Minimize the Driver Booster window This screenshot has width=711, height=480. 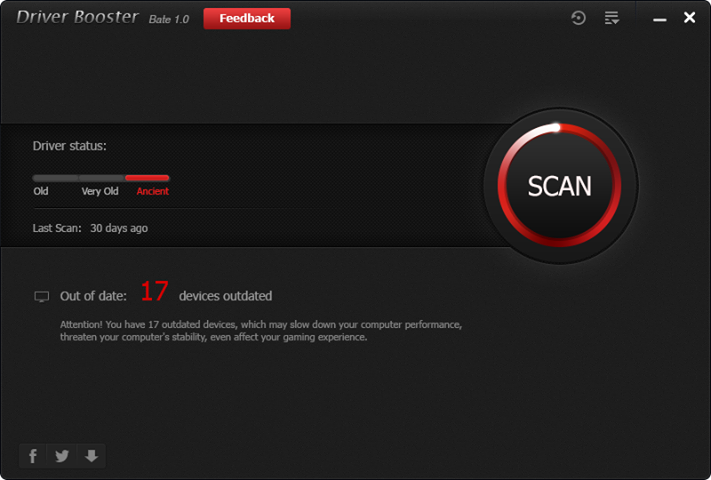659,19
